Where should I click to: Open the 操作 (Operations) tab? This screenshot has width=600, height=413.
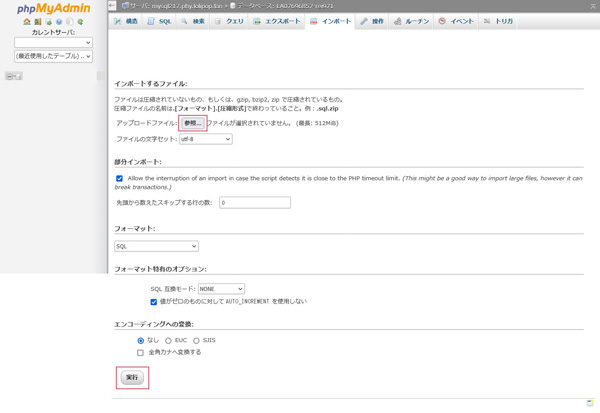[x=372, y=21]
